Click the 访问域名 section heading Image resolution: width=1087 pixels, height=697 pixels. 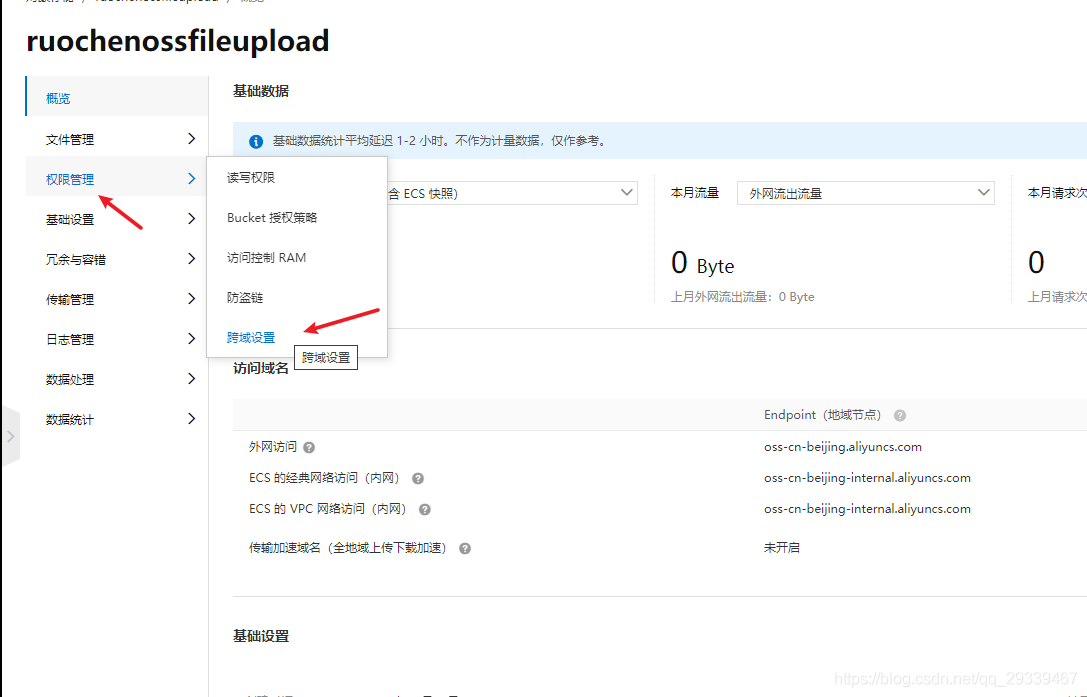point(261,368)
